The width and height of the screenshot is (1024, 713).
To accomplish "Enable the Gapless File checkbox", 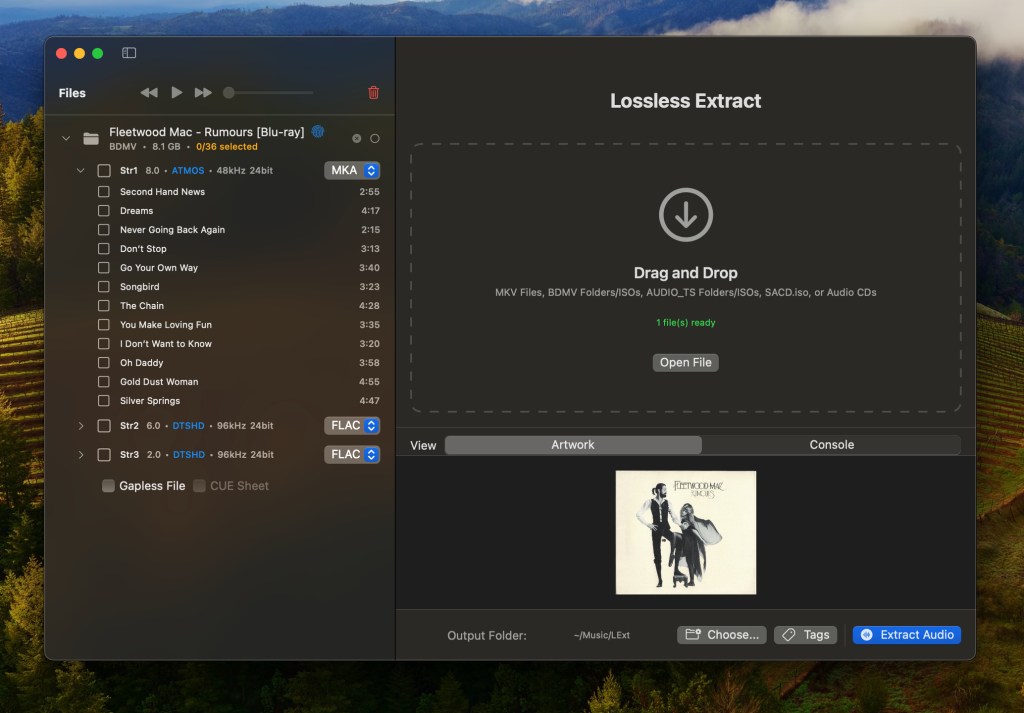I will (108, 486).
